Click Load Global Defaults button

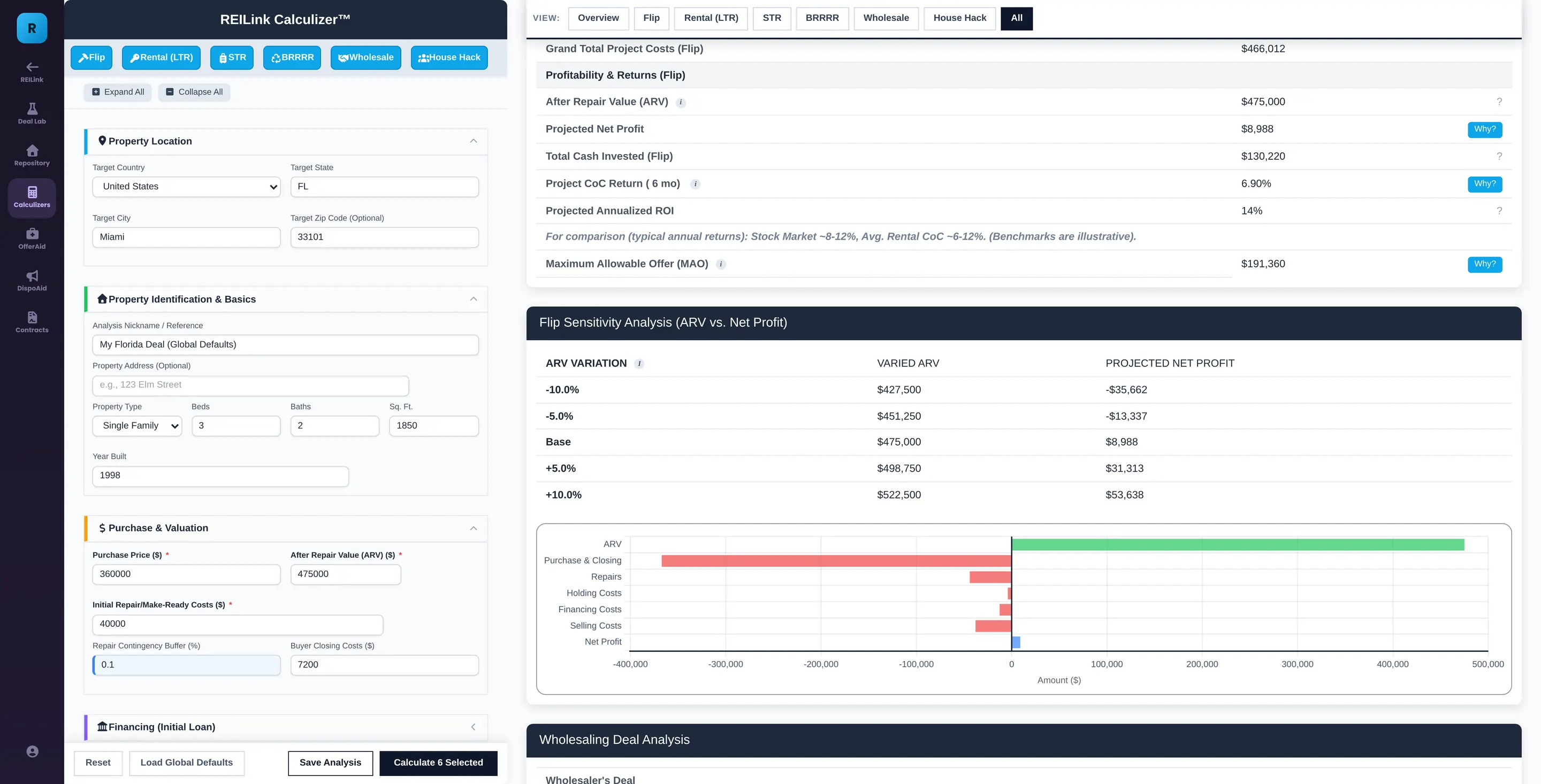pyautogui.click(x=187, y=763)
